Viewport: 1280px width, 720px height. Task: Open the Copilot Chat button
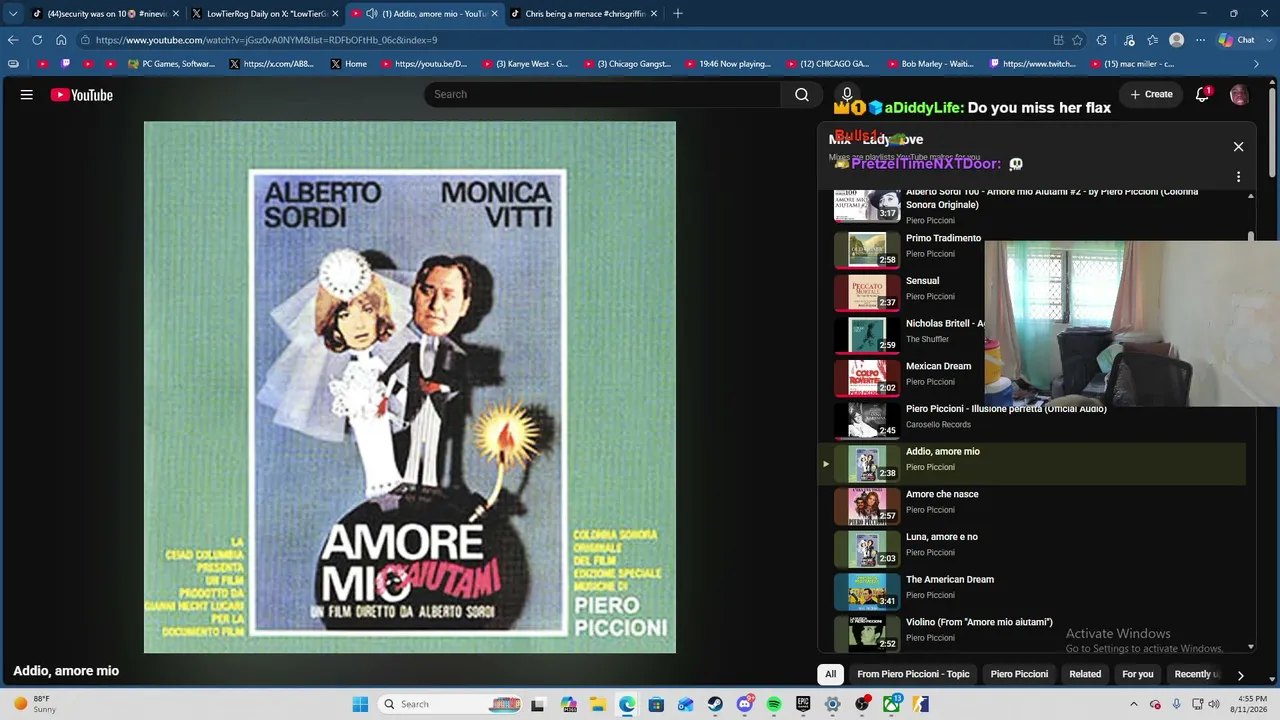(x=1236, y=40)
